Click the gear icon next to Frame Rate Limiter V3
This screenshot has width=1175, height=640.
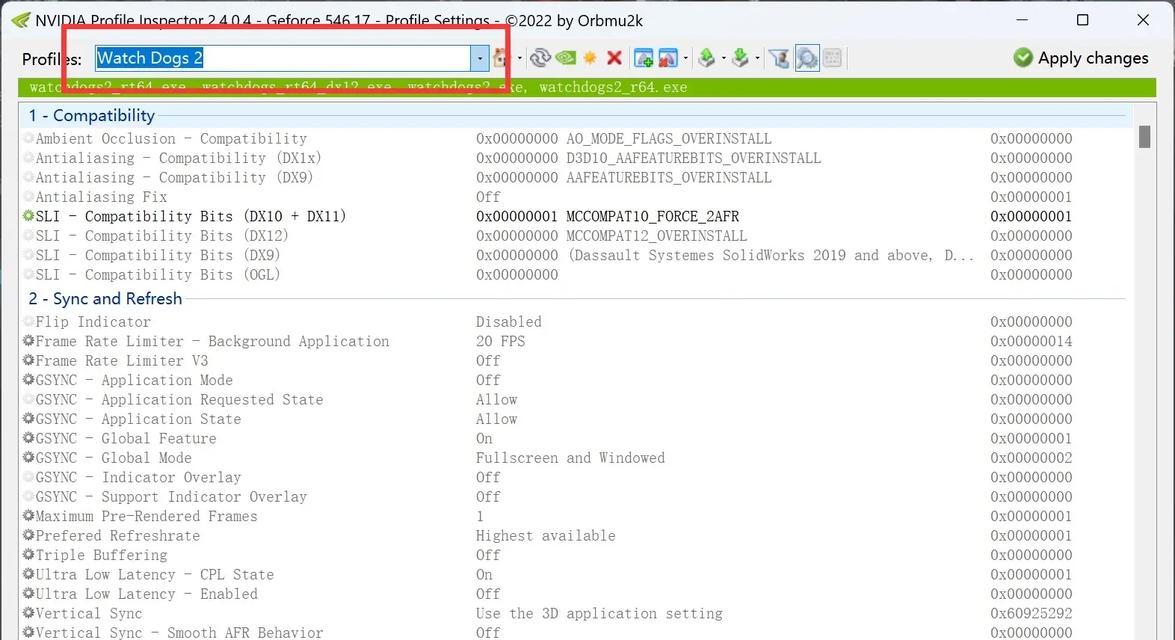[28, 360]
